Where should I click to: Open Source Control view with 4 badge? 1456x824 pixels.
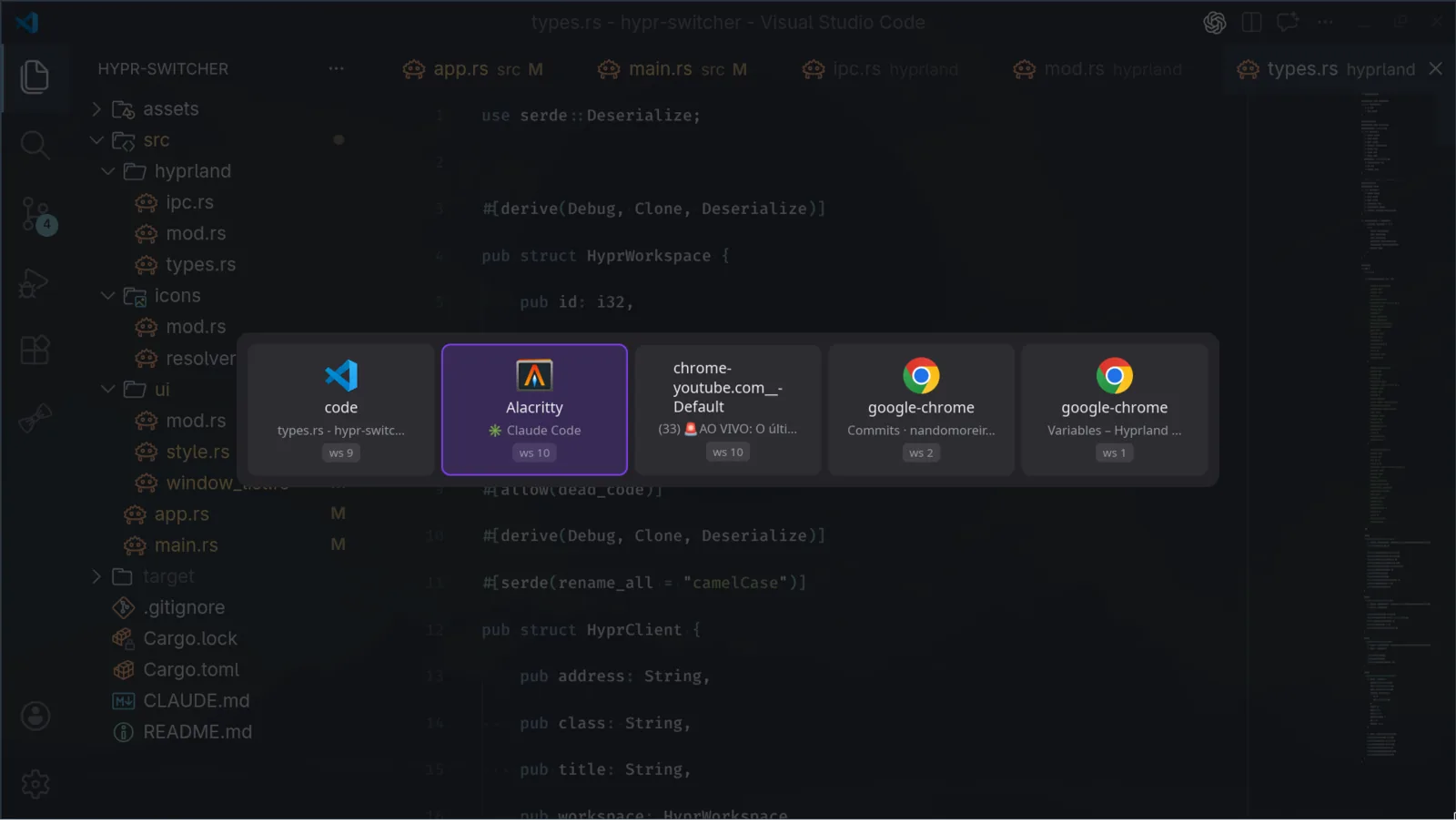[37, 215]
